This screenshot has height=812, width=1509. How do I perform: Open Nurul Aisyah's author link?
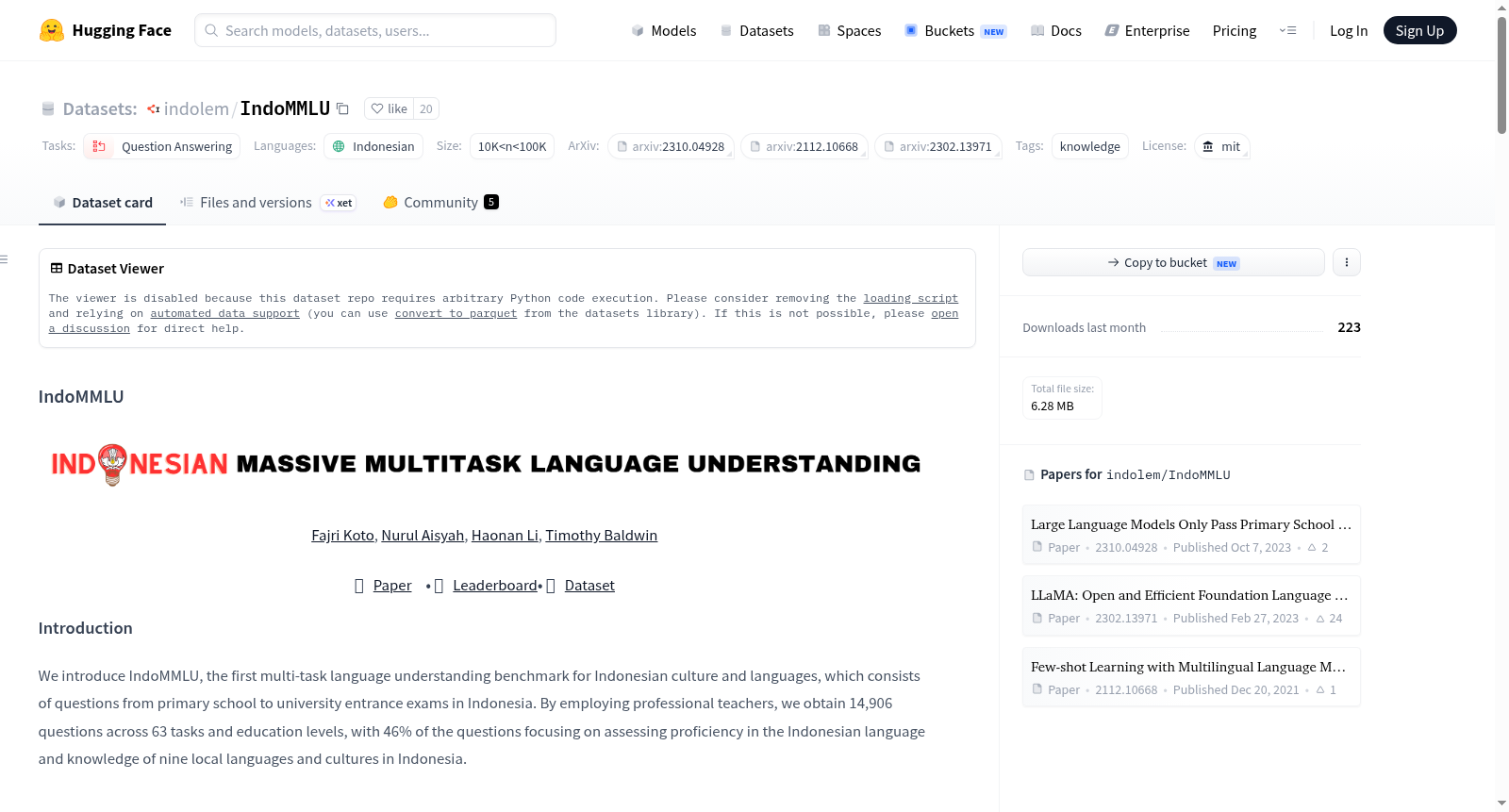[423, 536]
